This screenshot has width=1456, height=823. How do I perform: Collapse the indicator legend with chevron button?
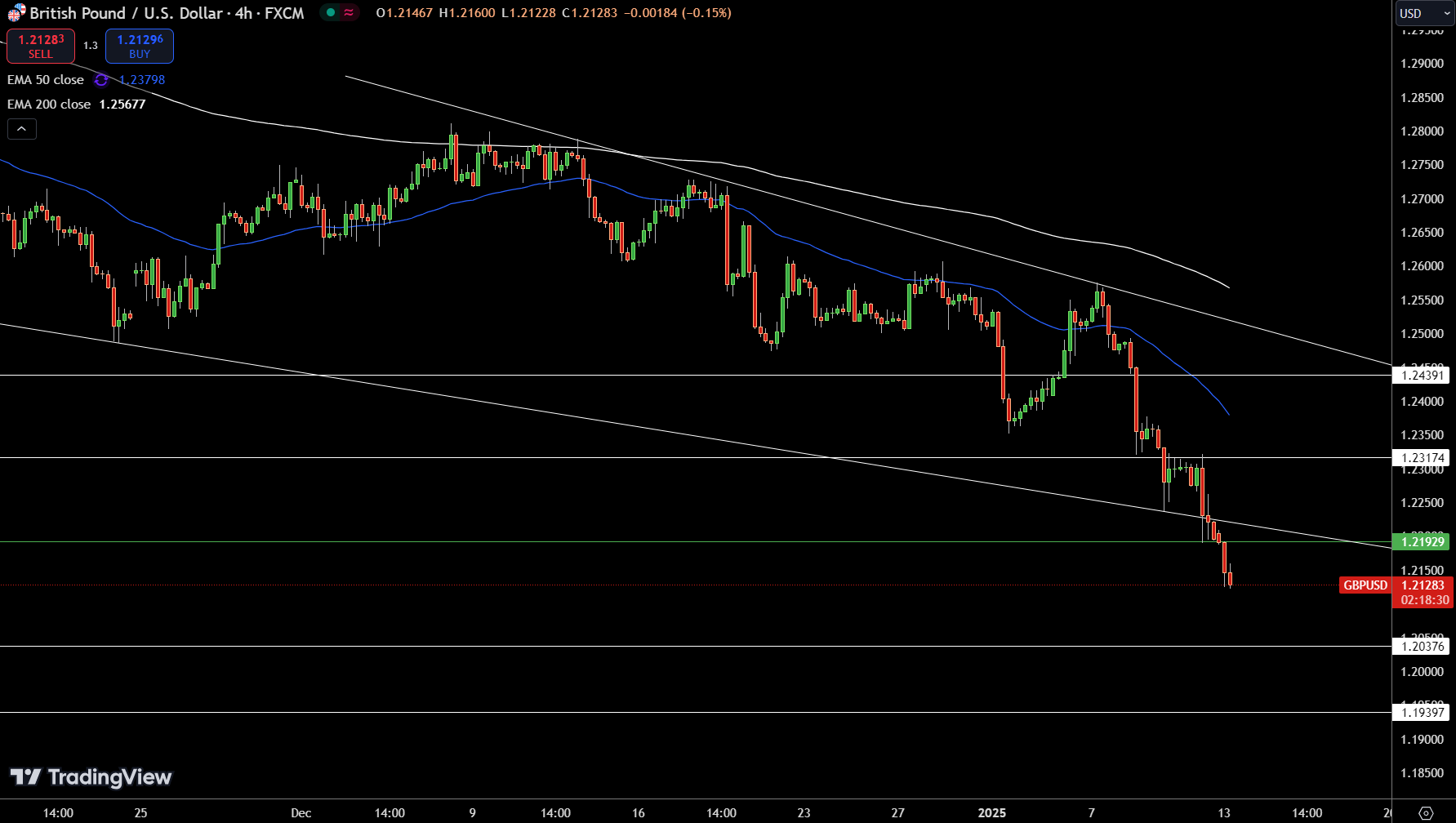pos(22,129)
